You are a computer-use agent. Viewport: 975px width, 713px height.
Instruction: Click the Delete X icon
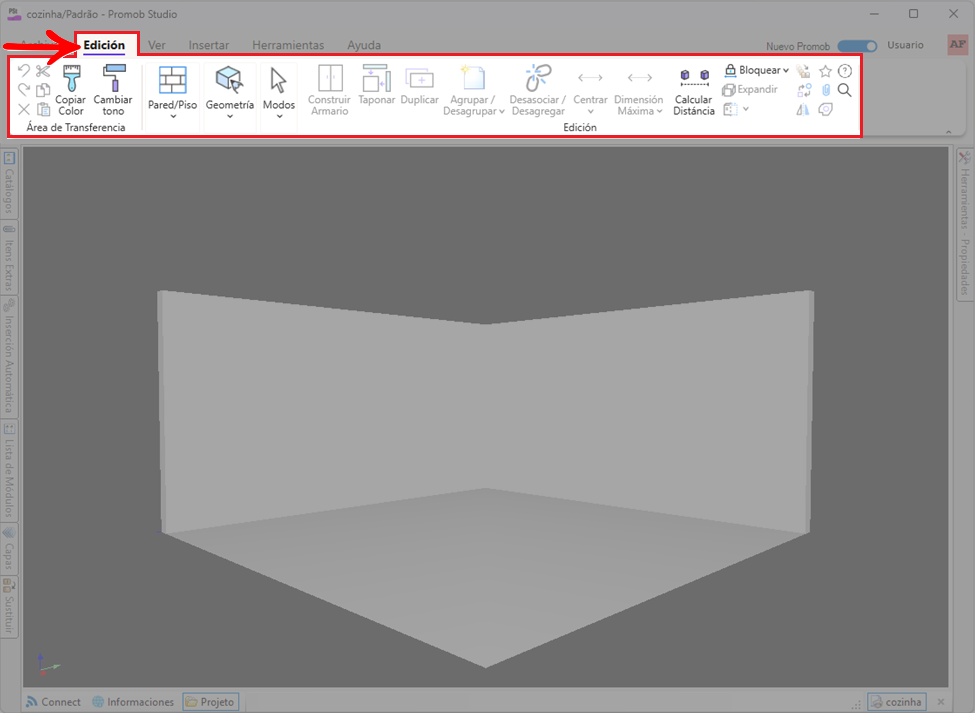[x=24, y=110]
